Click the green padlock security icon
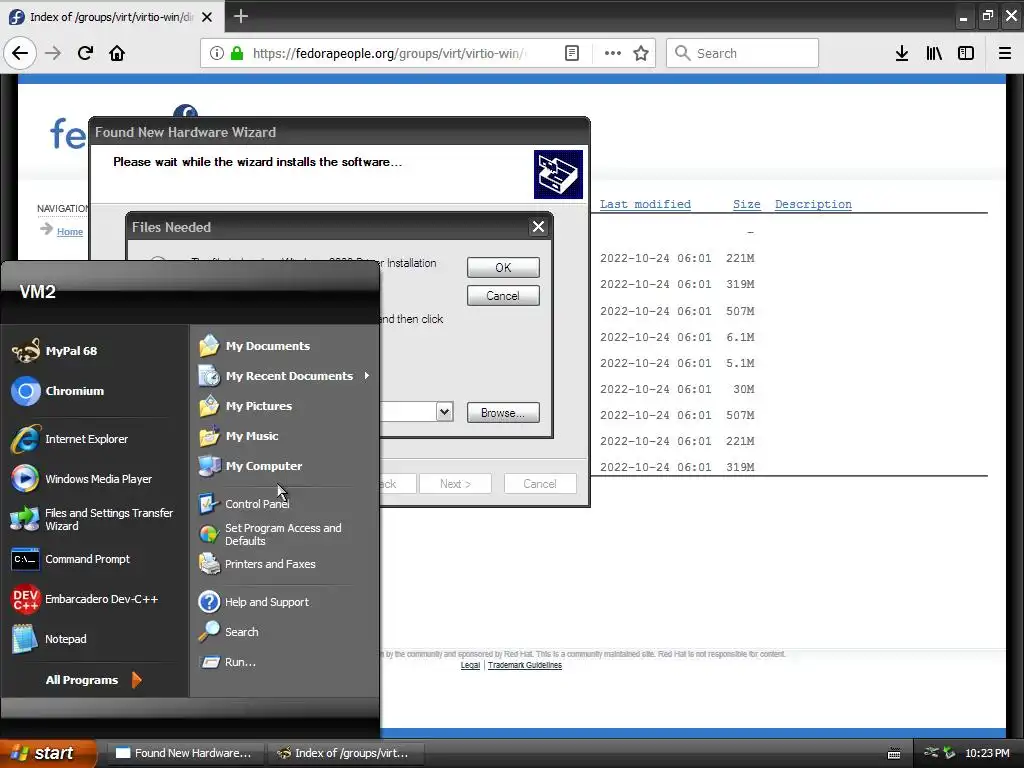The image size is (1024, 768). click(237, 53)
